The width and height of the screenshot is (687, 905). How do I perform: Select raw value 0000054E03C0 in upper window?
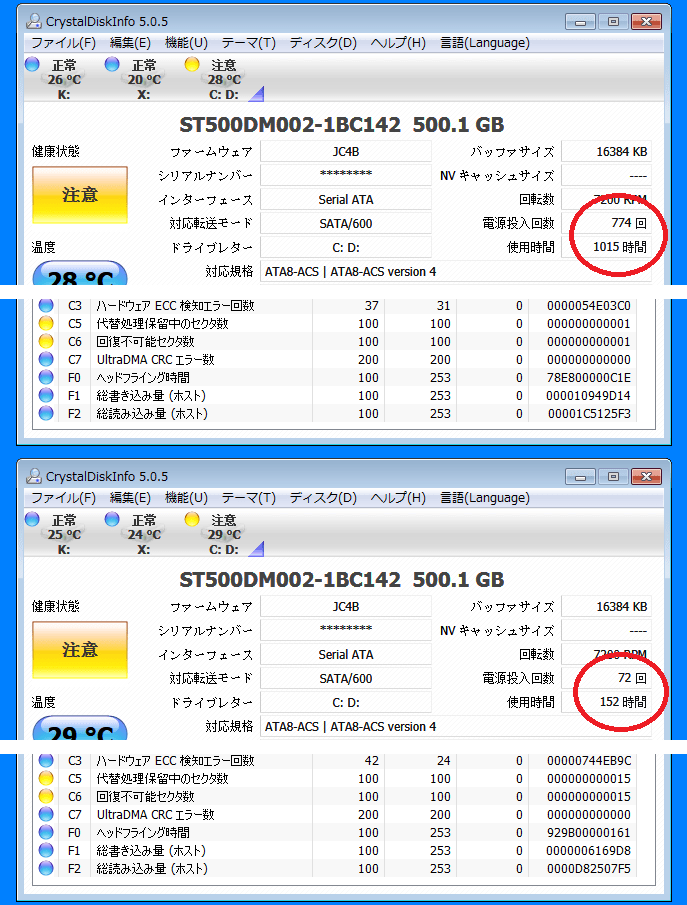589,305
